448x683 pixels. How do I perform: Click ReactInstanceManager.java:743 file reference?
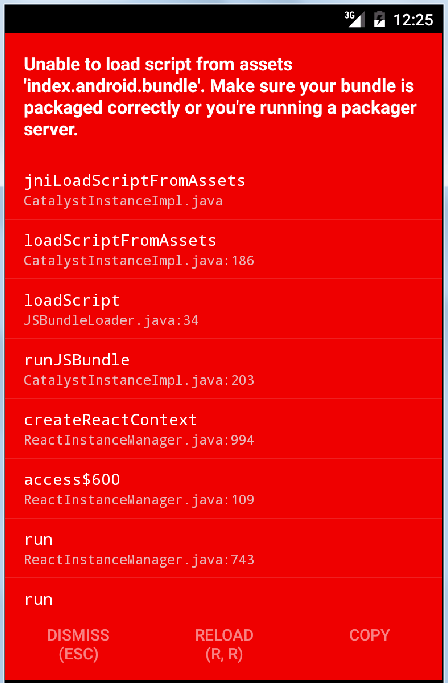coord(139,559)
